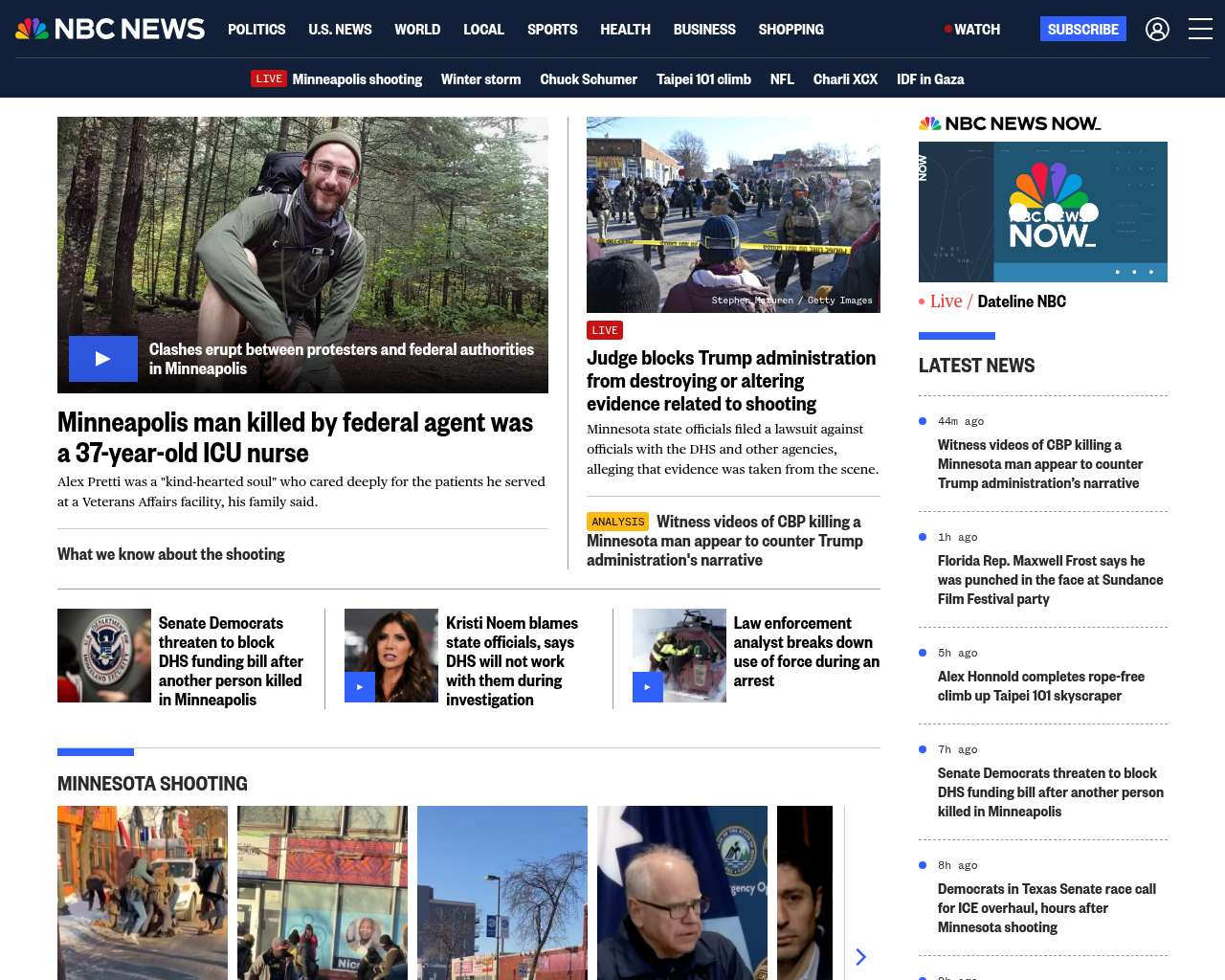The width and height of the screenshot is (1225, 980).
Task: Open the hamburger menu icon
Action: [x=1200, y=30]
